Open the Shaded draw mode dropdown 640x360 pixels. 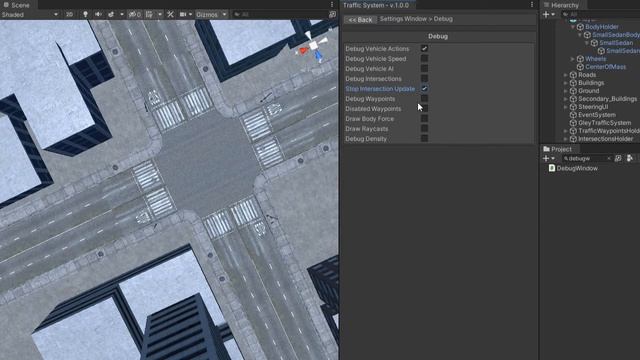[x=30, y=14]
